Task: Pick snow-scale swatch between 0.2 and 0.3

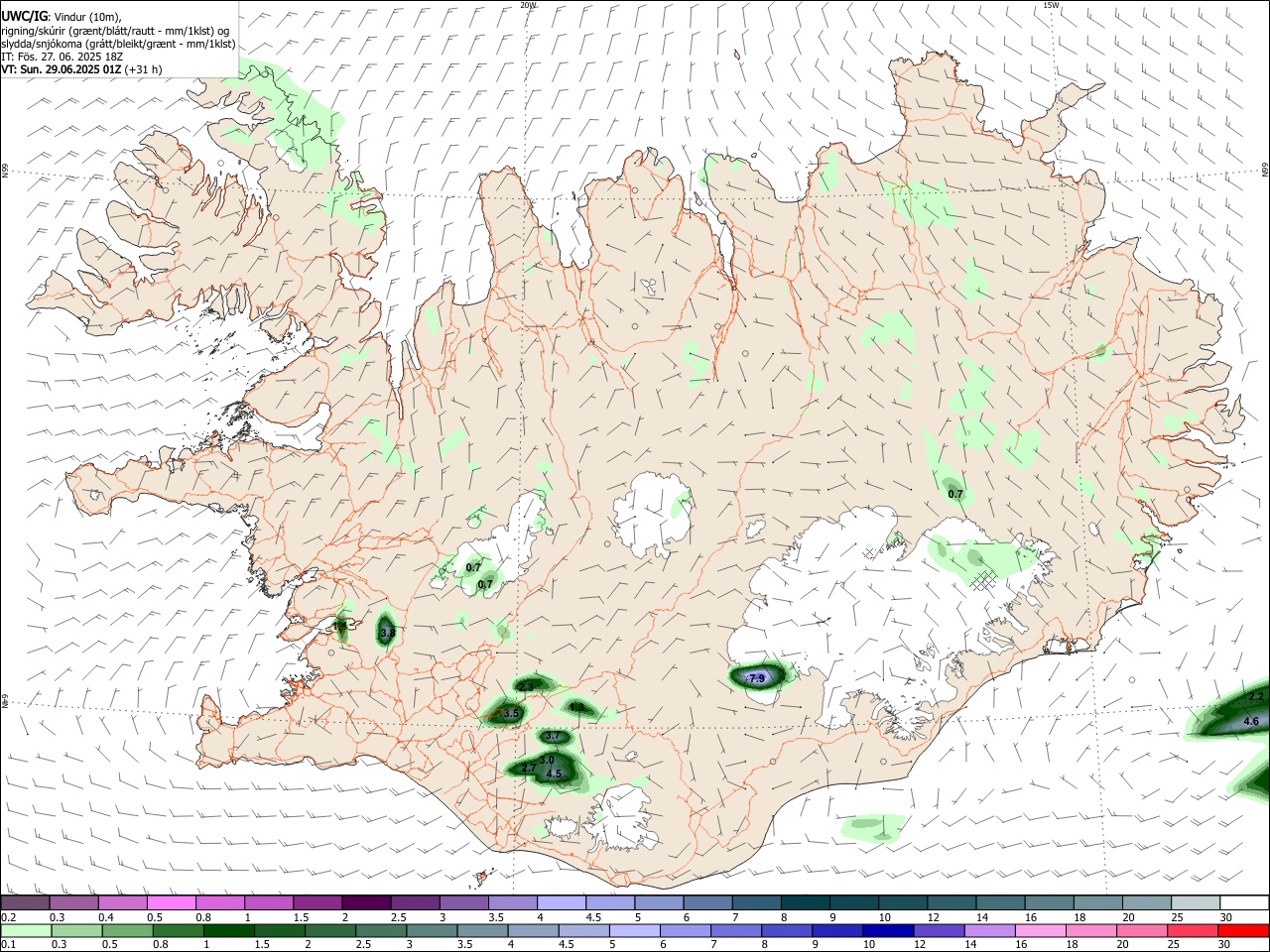Action: tap(25, 902)
